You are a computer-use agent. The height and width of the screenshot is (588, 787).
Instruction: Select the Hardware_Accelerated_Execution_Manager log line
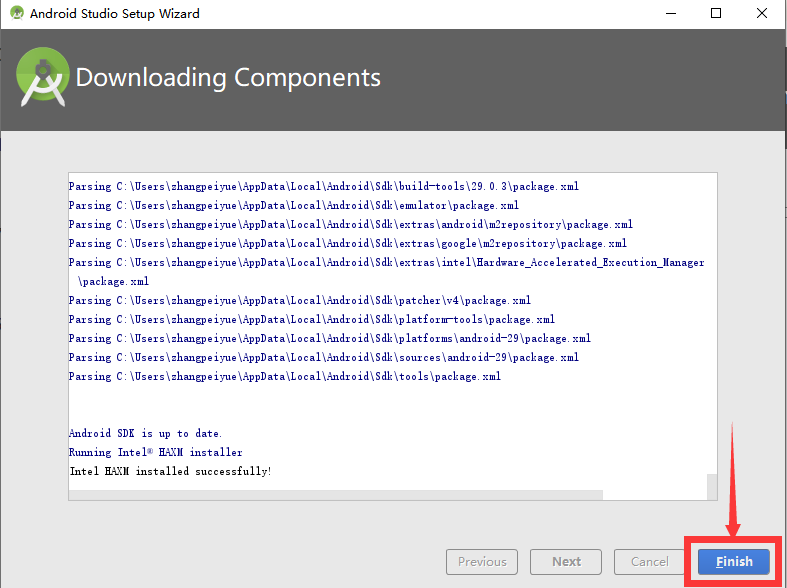tap(386, 271)
